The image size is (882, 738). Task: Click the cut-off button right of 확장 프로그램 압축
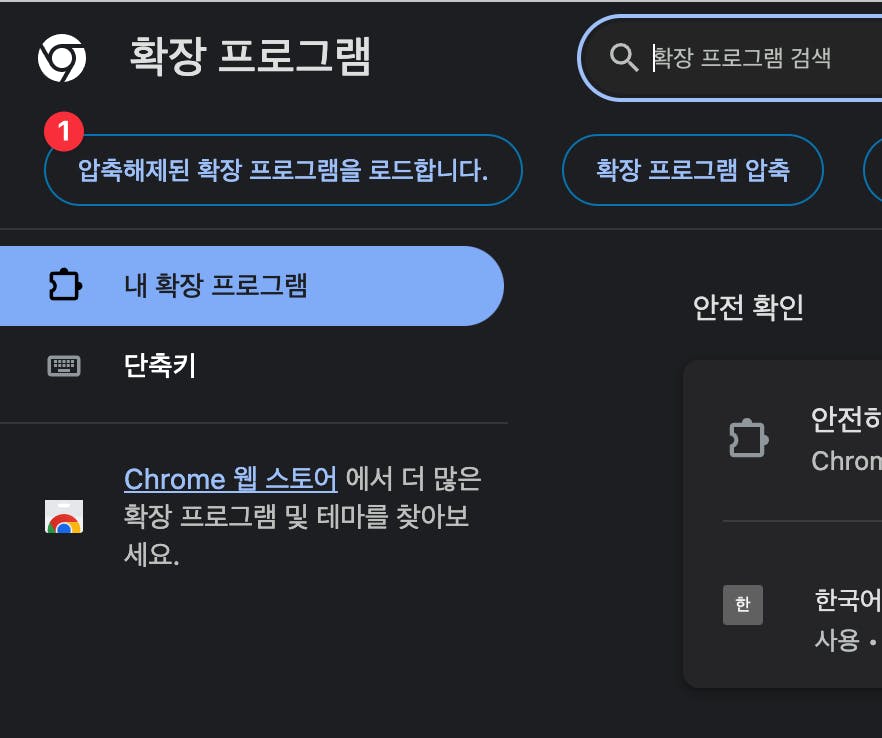[x=873, y=170]
